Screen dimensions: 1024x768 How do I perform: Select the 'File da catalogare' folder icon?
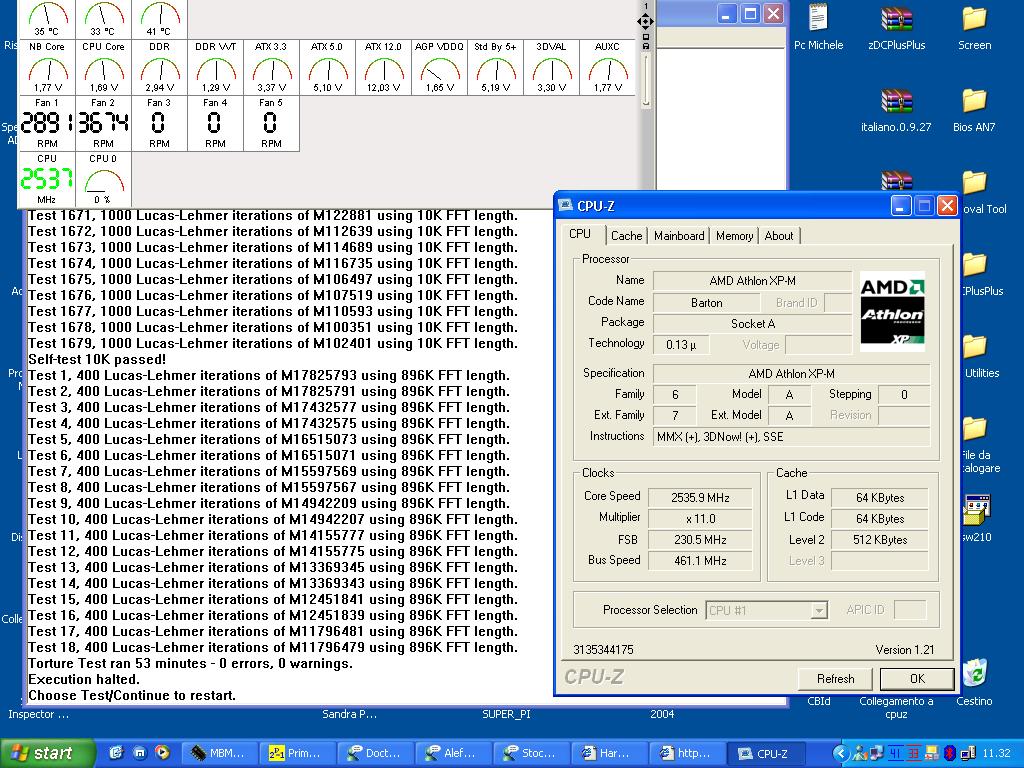point(974,429)
